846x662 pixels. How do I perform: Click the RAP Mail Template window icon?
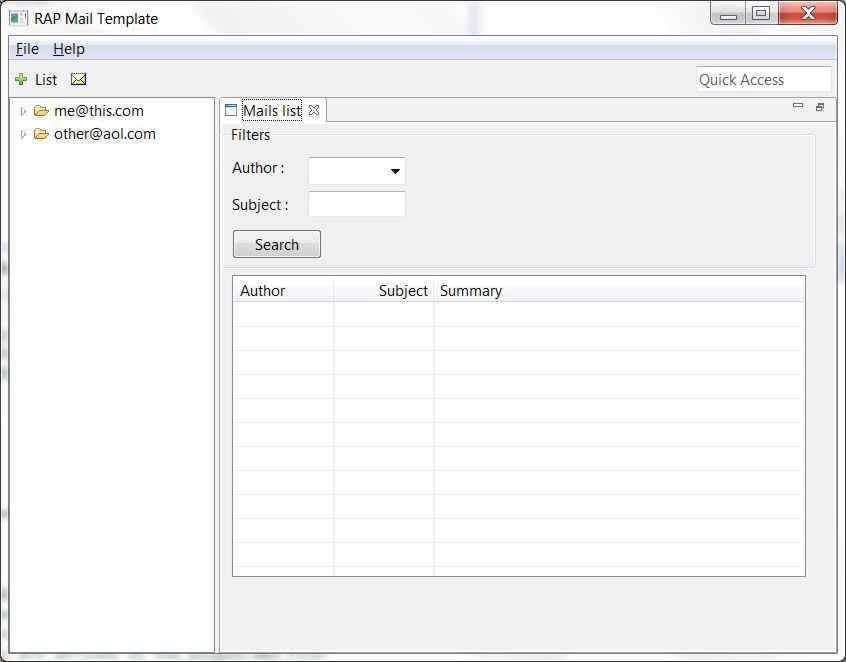18,18
